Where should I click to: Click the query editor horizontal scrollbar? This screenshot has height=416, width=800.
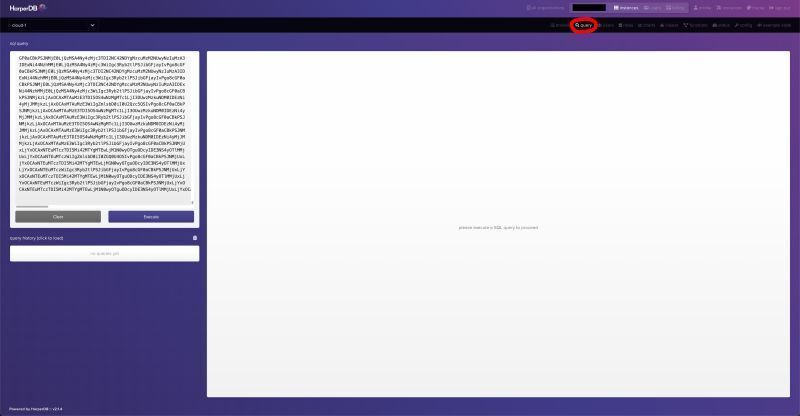(x=32, y=207)
